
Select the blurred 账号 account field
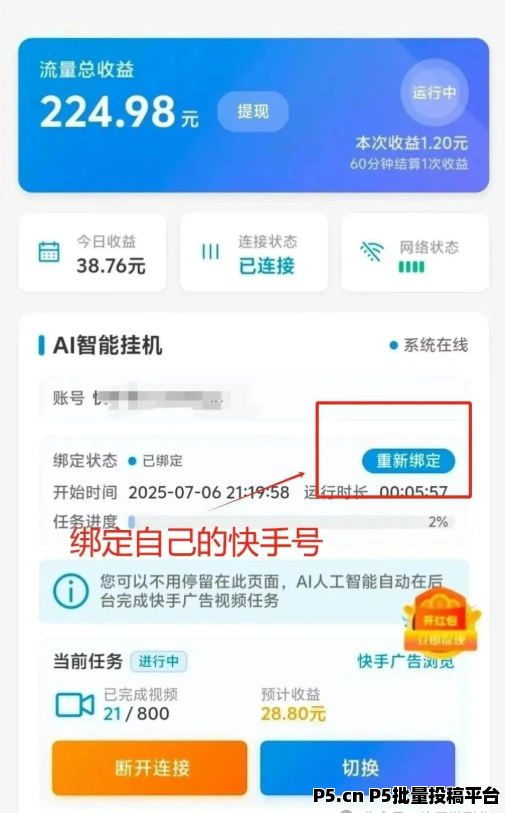(x=254, y=399)
